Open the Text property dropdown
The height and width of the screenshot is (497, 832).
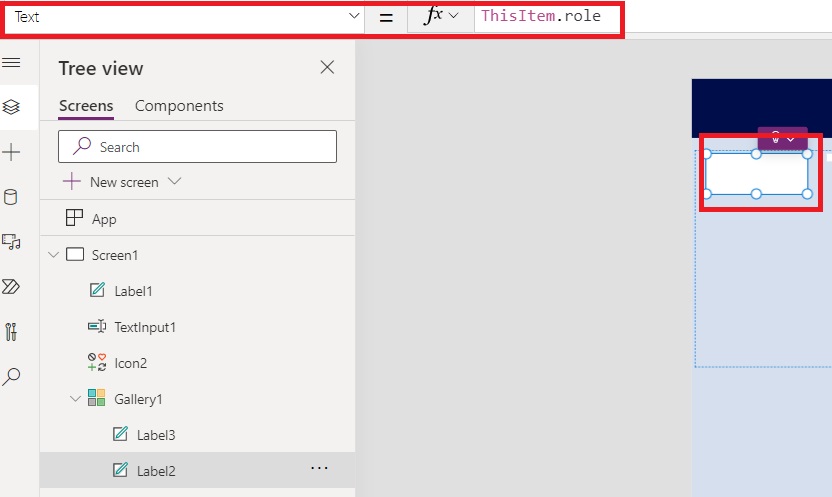(185, 17)
